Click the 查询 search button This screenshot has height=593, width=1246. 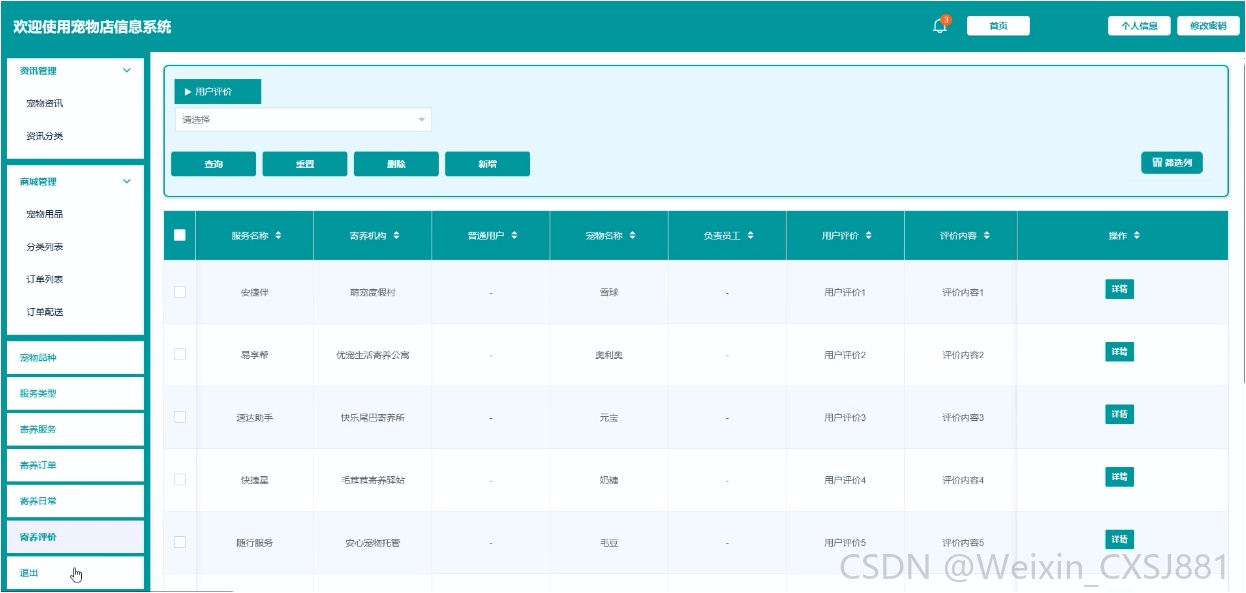[213, 164]
